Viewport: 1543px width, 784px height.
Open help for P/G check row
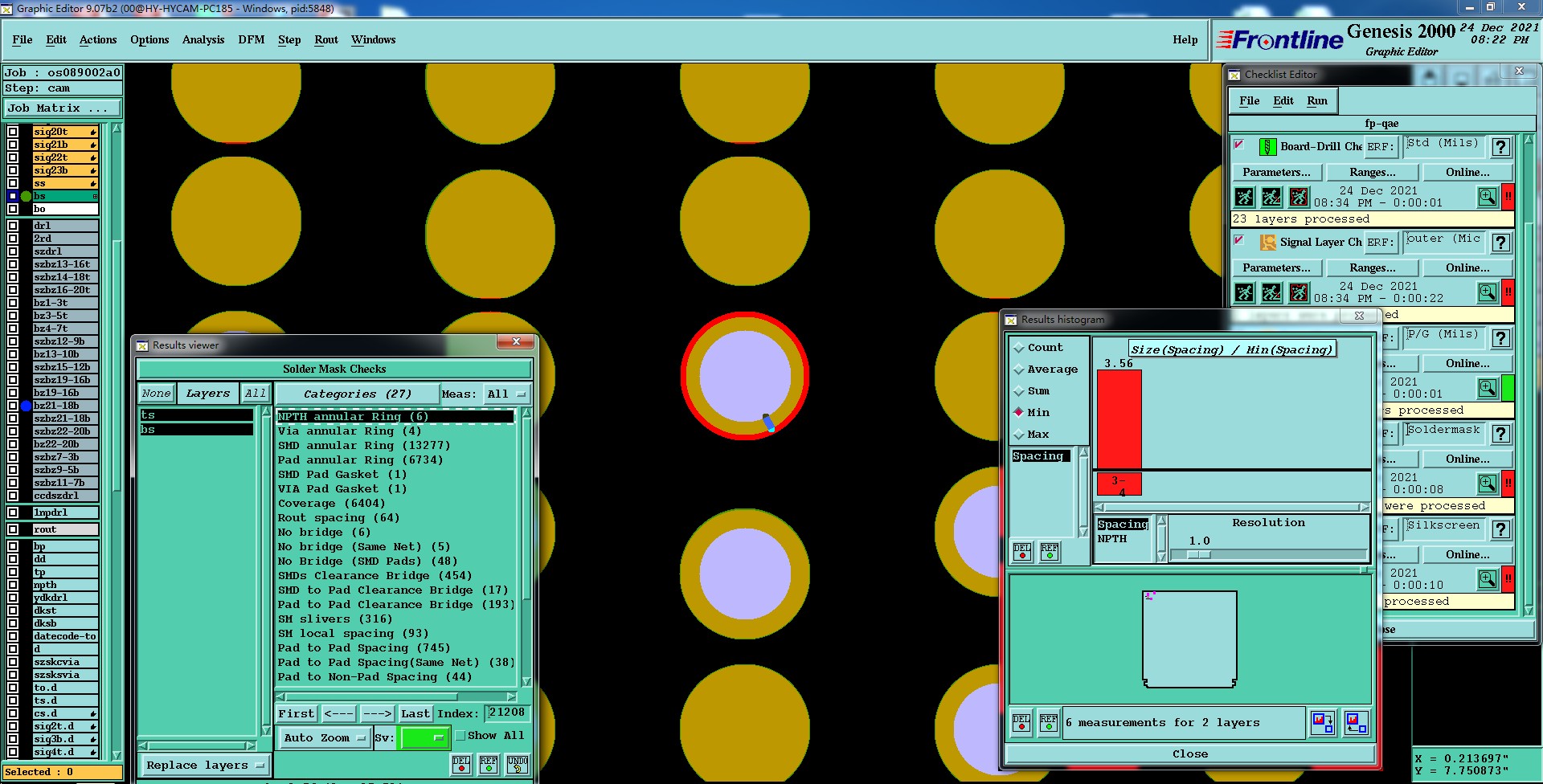pyautogui.click(x=1500, y=338)
